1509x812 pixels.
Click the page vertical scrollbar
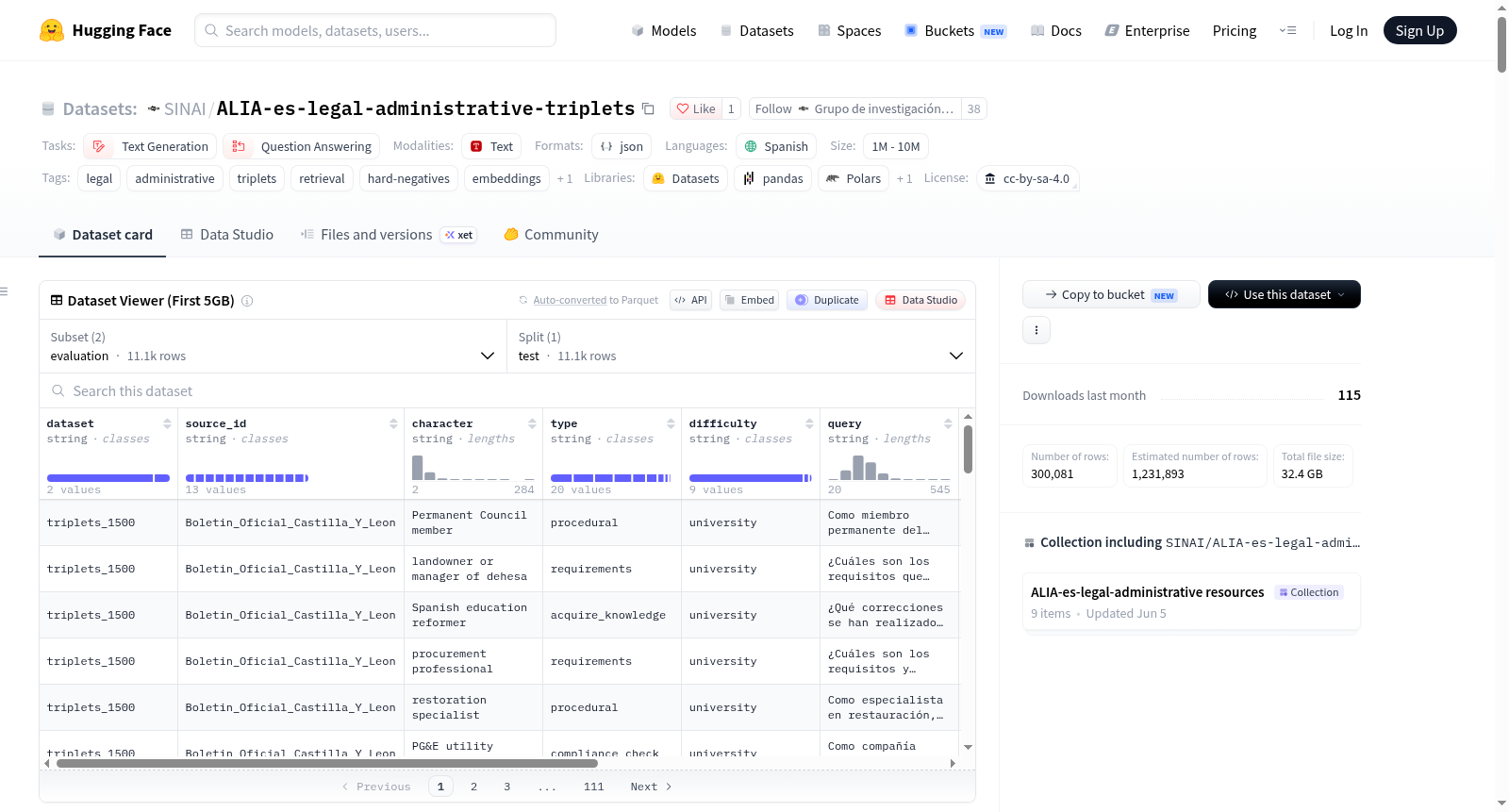tap(1501, 44)
